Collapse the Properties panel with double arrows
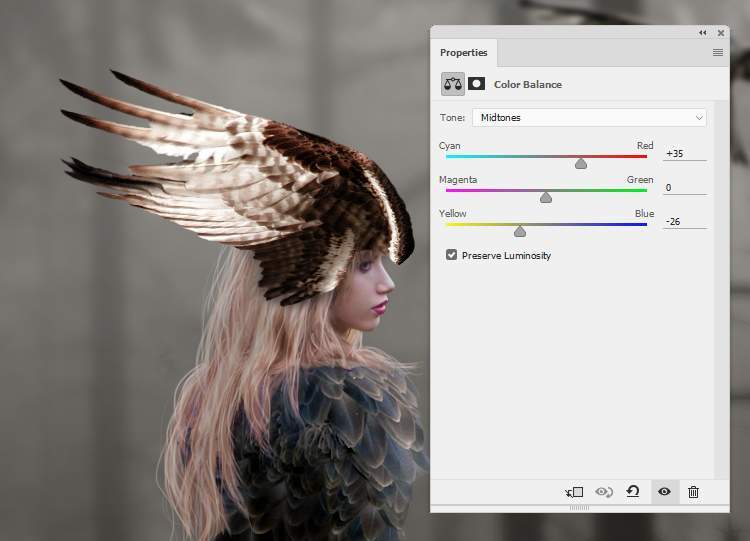 point(702,33)
